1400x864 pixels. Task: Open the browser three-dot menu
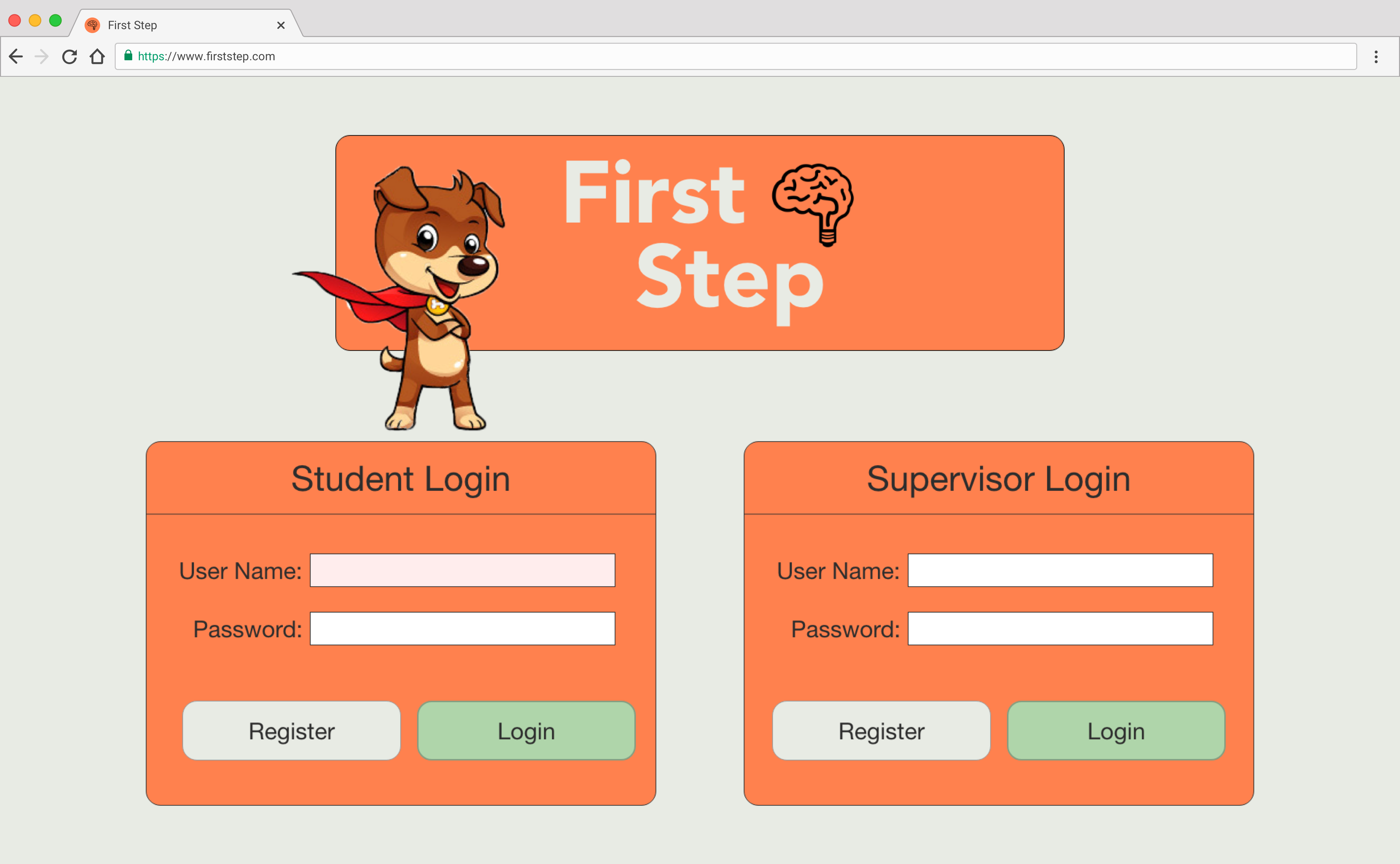(x=1375, y=57)
